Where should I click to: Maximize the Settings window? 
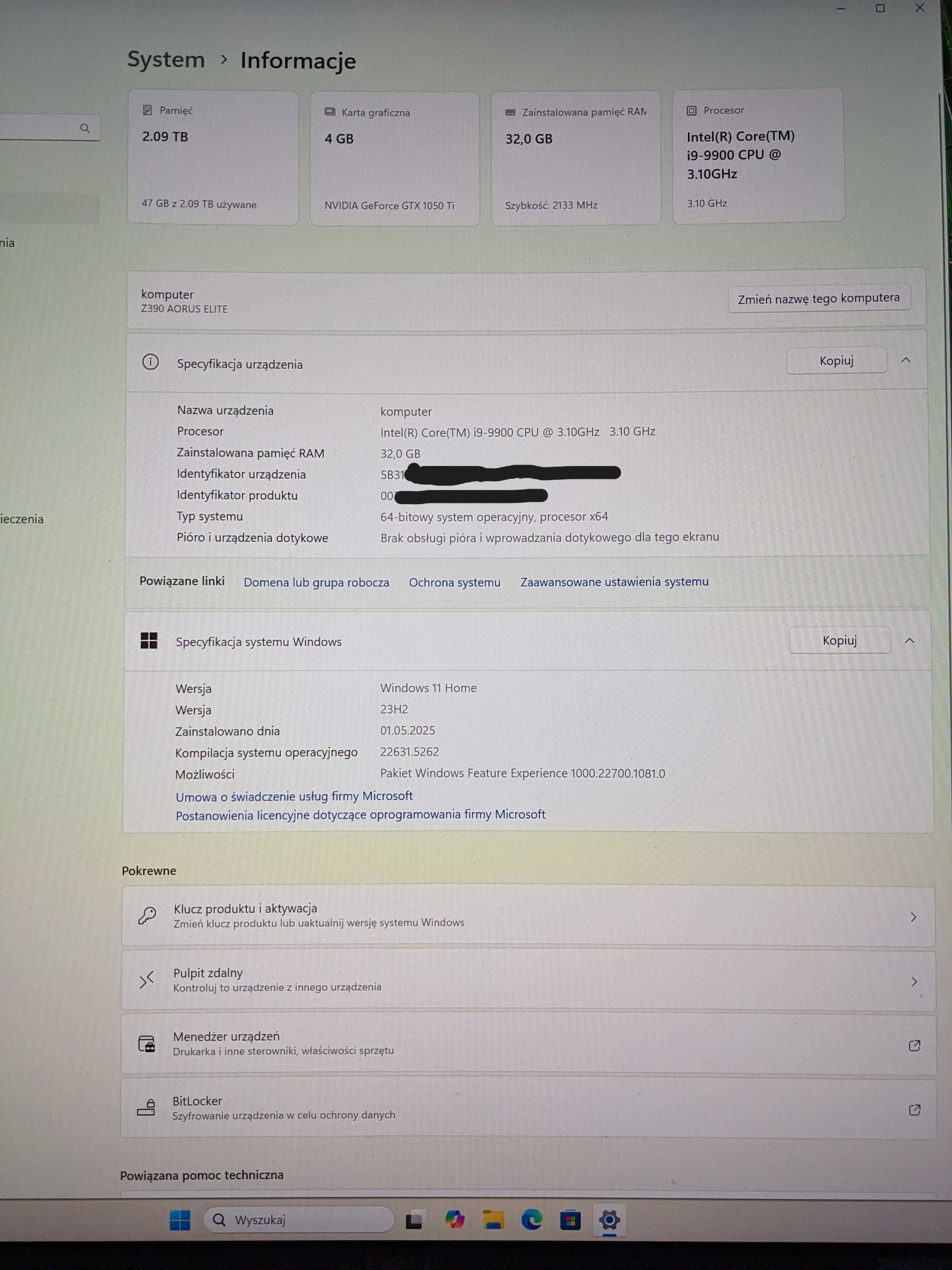point(880,8)
